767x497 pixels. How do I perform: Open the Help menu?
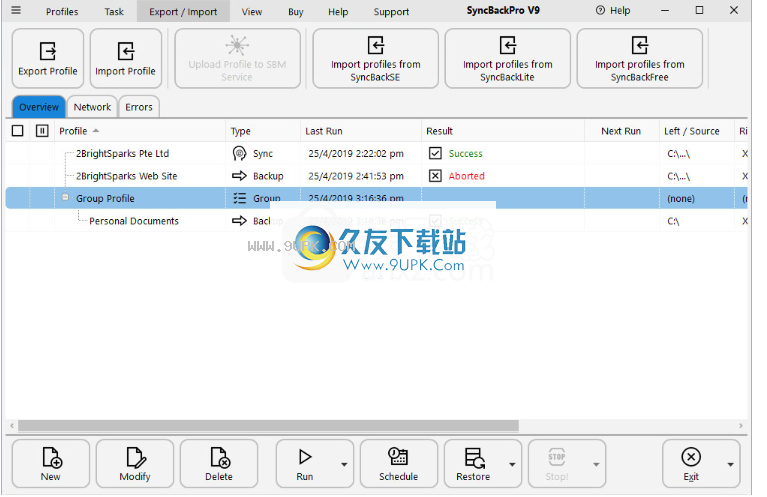(x=338, y=12)
